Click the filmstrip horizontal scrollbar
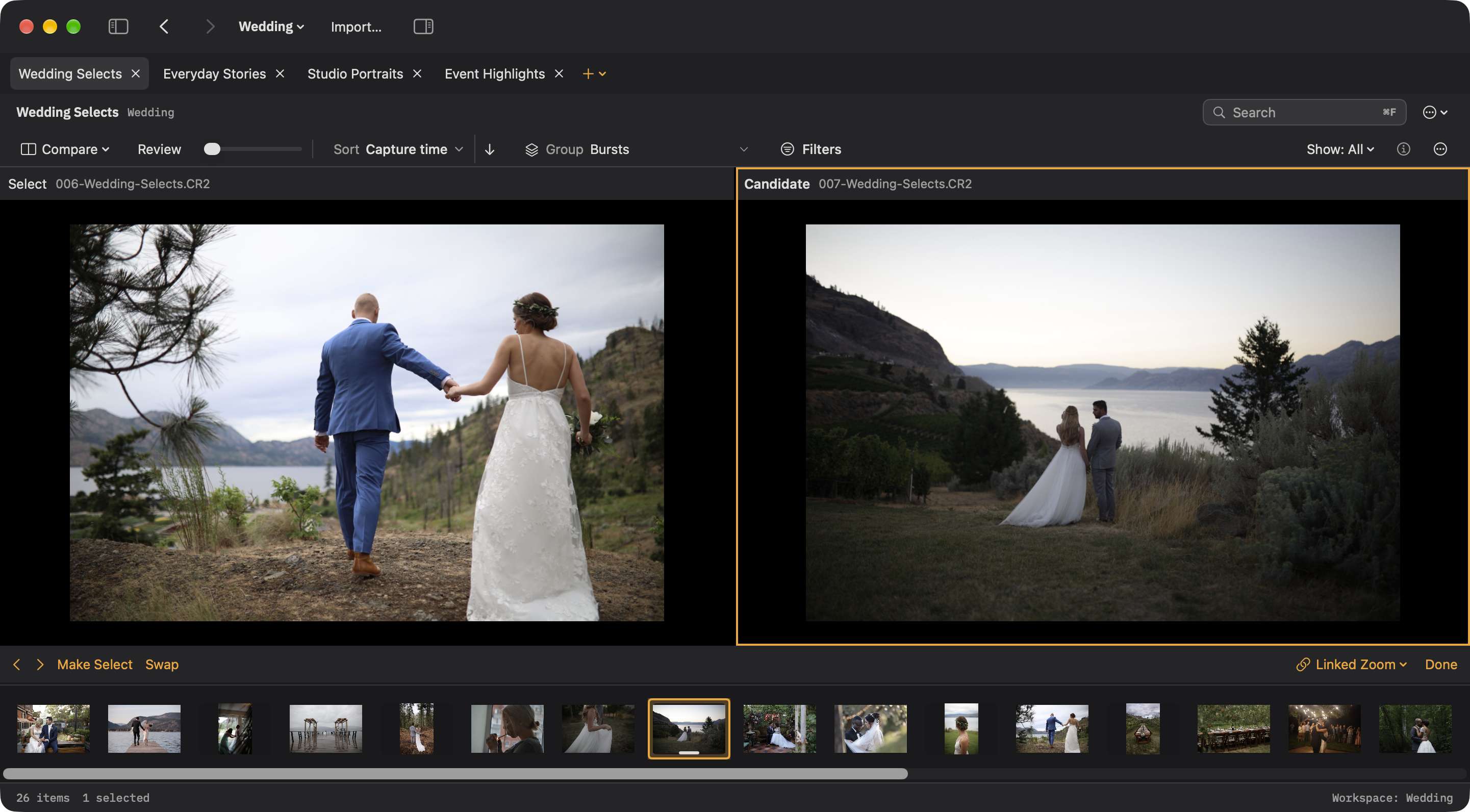 click(x=455, y=774)
